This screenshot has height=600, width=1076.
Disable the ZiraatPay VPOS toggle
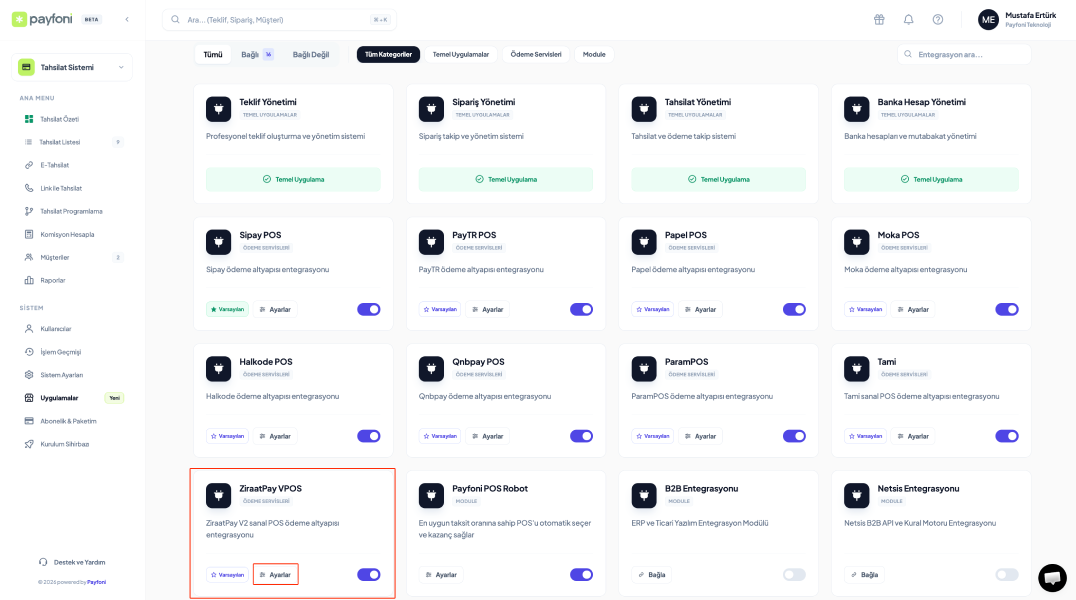pos(369,575)
